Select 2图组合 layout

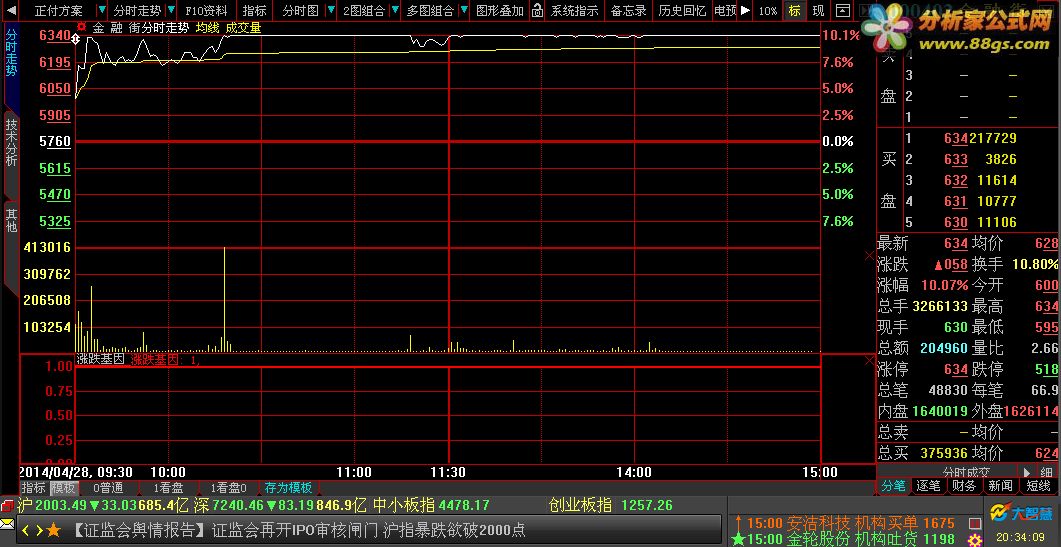(x=363, y=10)
